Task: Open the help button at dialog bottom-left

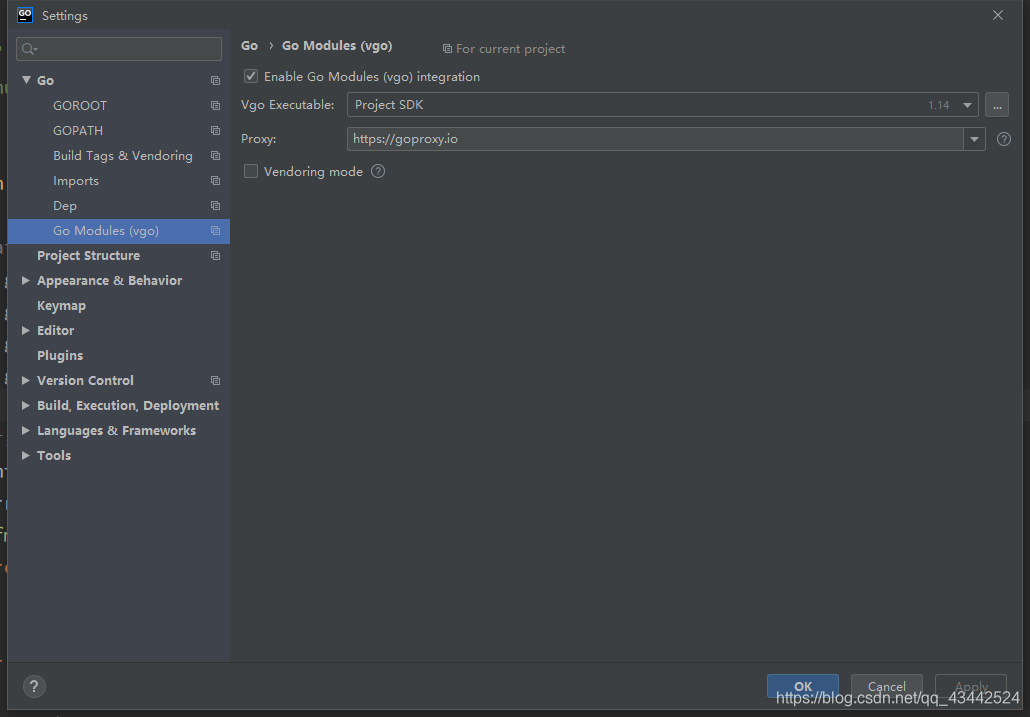Action: click(x=34, y=686)
